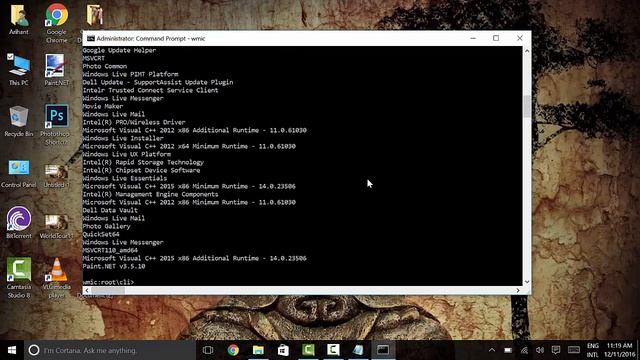
Task: Click 'Intel(R) PRO/Wireless Driver' line
Action: pyautogui.click(x=134, y=122)
